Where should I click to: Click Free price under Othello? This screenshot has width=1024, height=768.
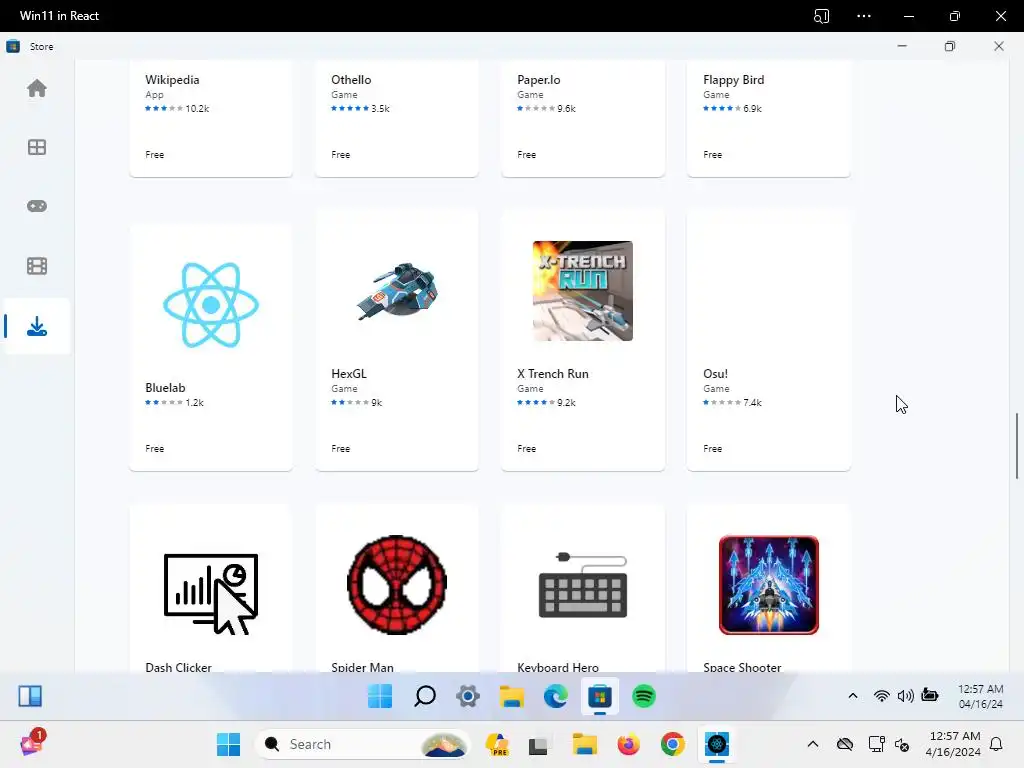point(340,155)
